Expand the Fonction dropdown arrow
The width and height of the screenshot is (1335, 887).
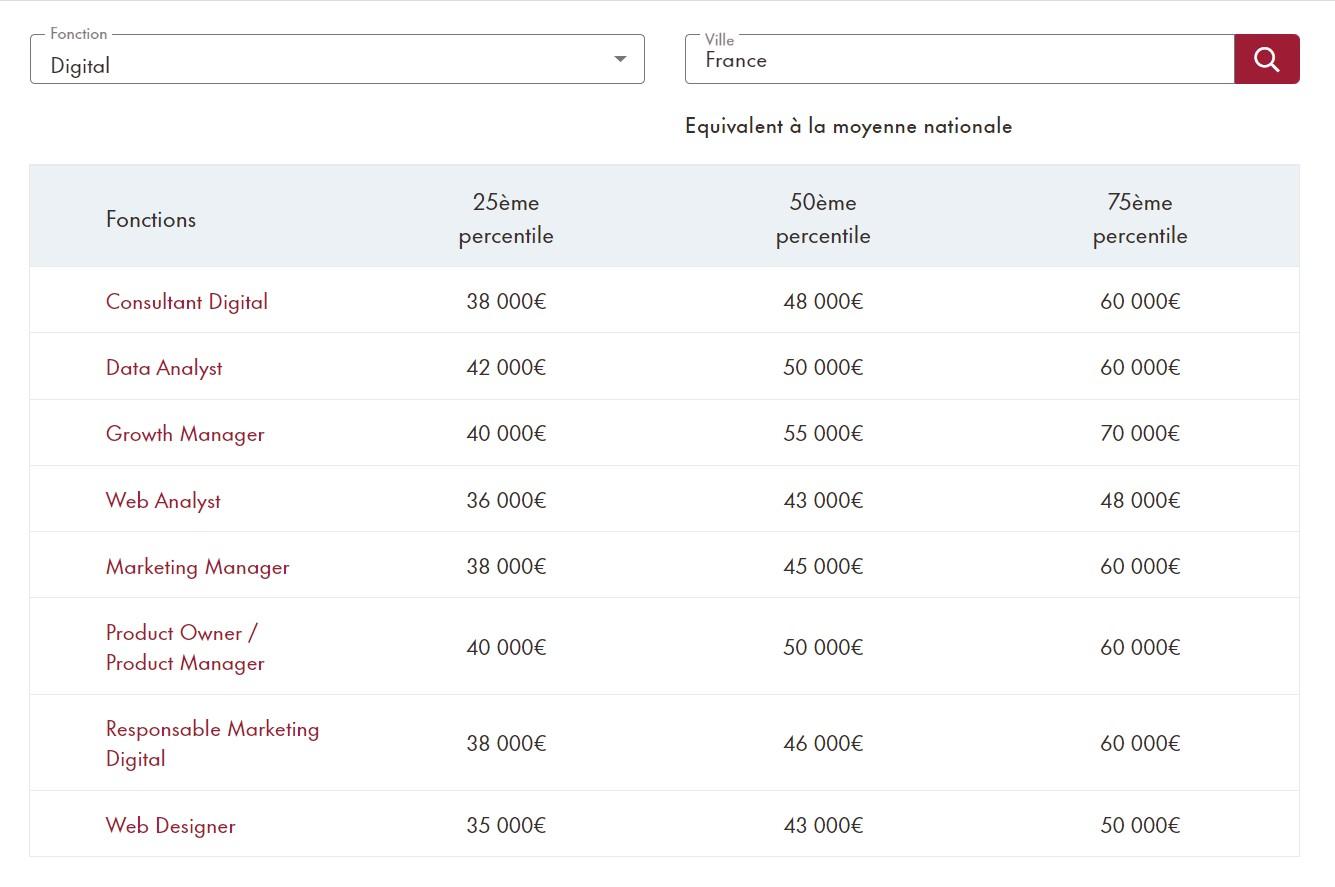pos(620,59)
